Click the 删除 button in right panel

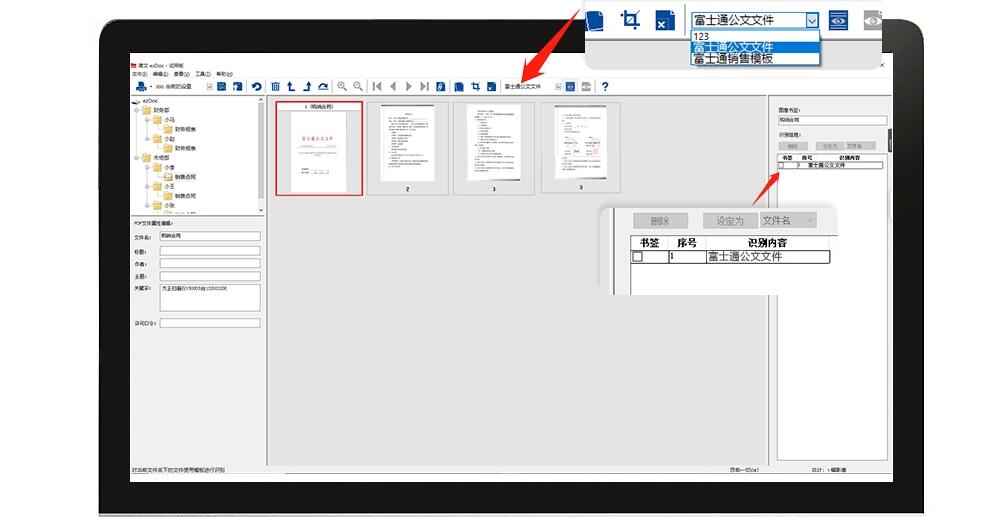[x=793, y=146]
